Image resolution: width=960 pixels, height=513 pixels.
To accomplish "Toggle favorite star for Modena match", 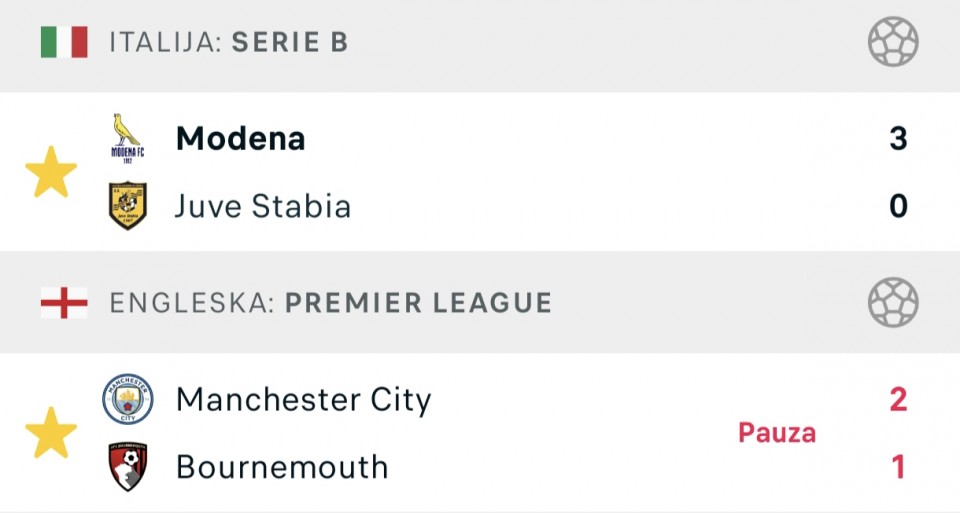I will pyautogui.click(x=51, y=172).
